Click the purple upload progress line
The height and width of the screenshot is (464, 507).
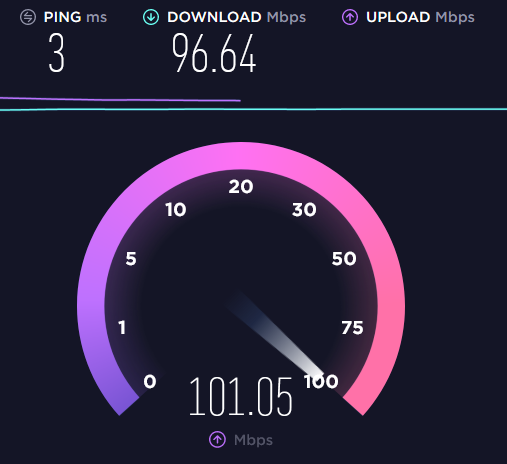120,99
